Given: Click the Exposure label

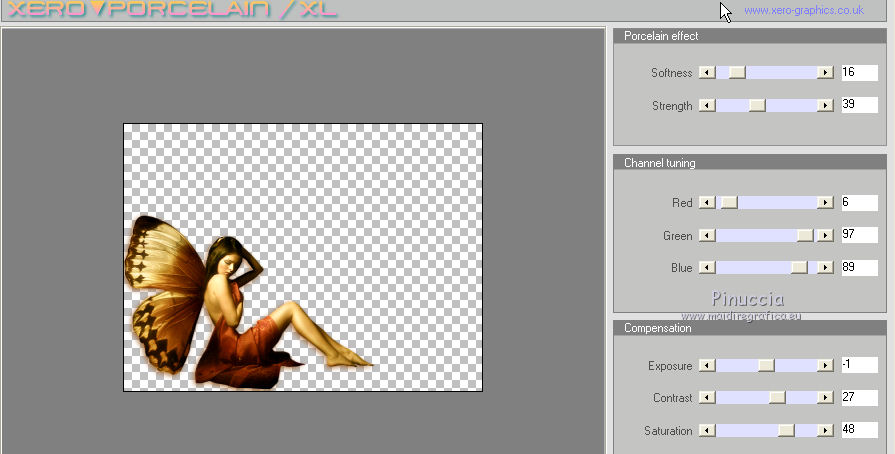Looking at the screenshot, I should point(670,366).
